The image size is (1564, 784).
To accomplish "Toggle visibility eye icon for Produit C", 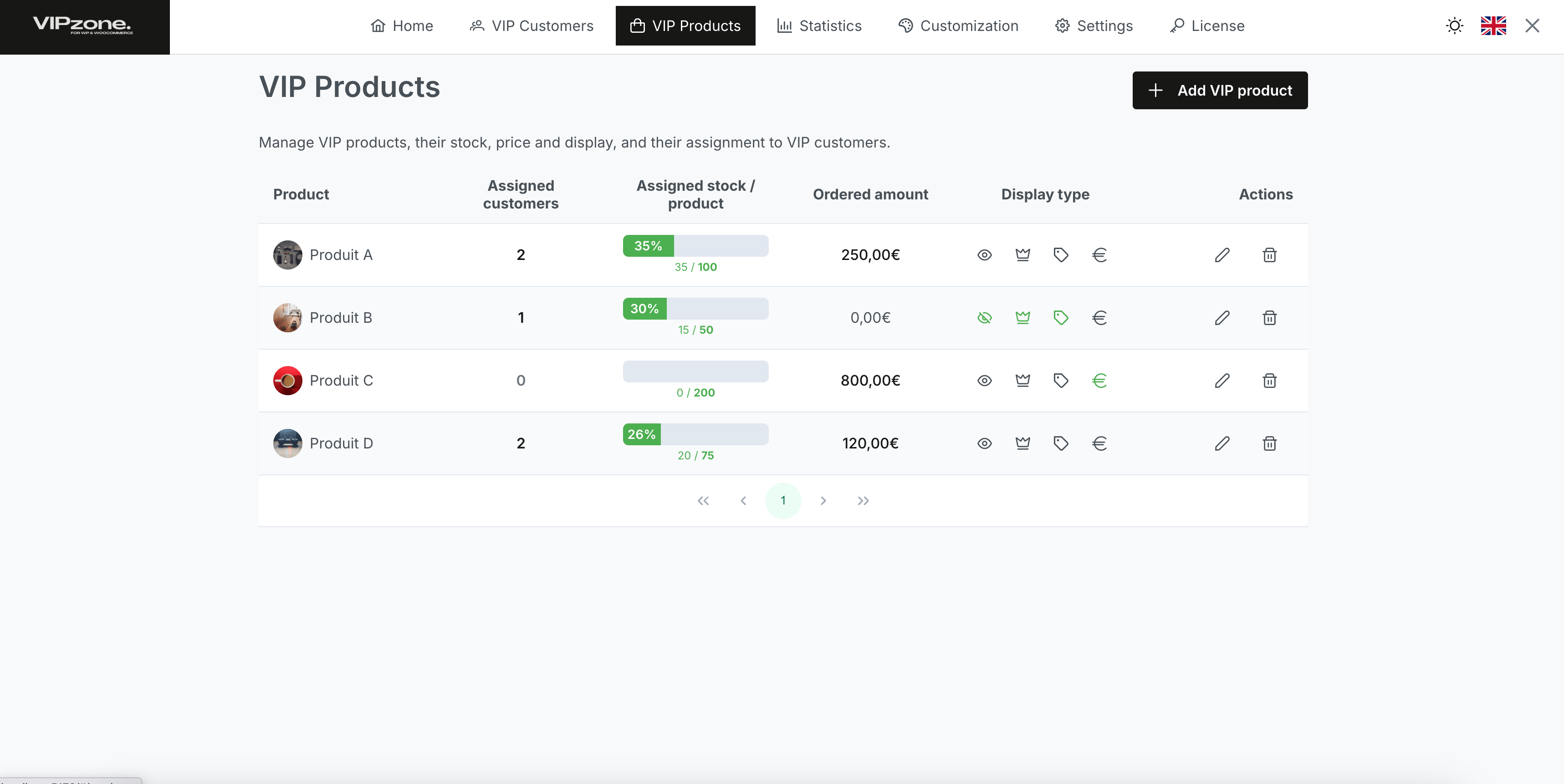I will [x=984, y=381].
